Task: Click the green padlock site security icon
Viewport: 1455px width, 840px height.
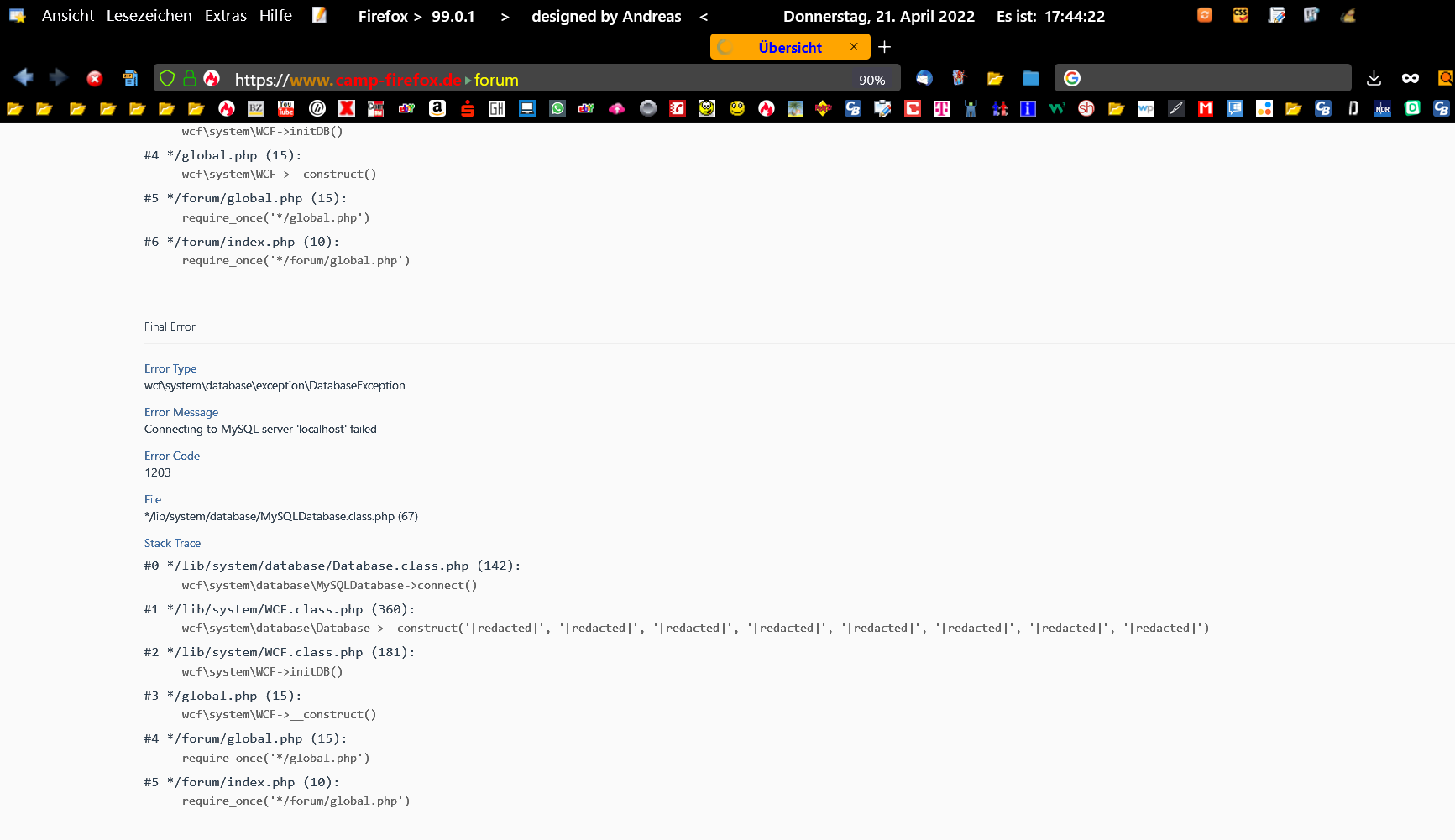Action: [190, 79]
